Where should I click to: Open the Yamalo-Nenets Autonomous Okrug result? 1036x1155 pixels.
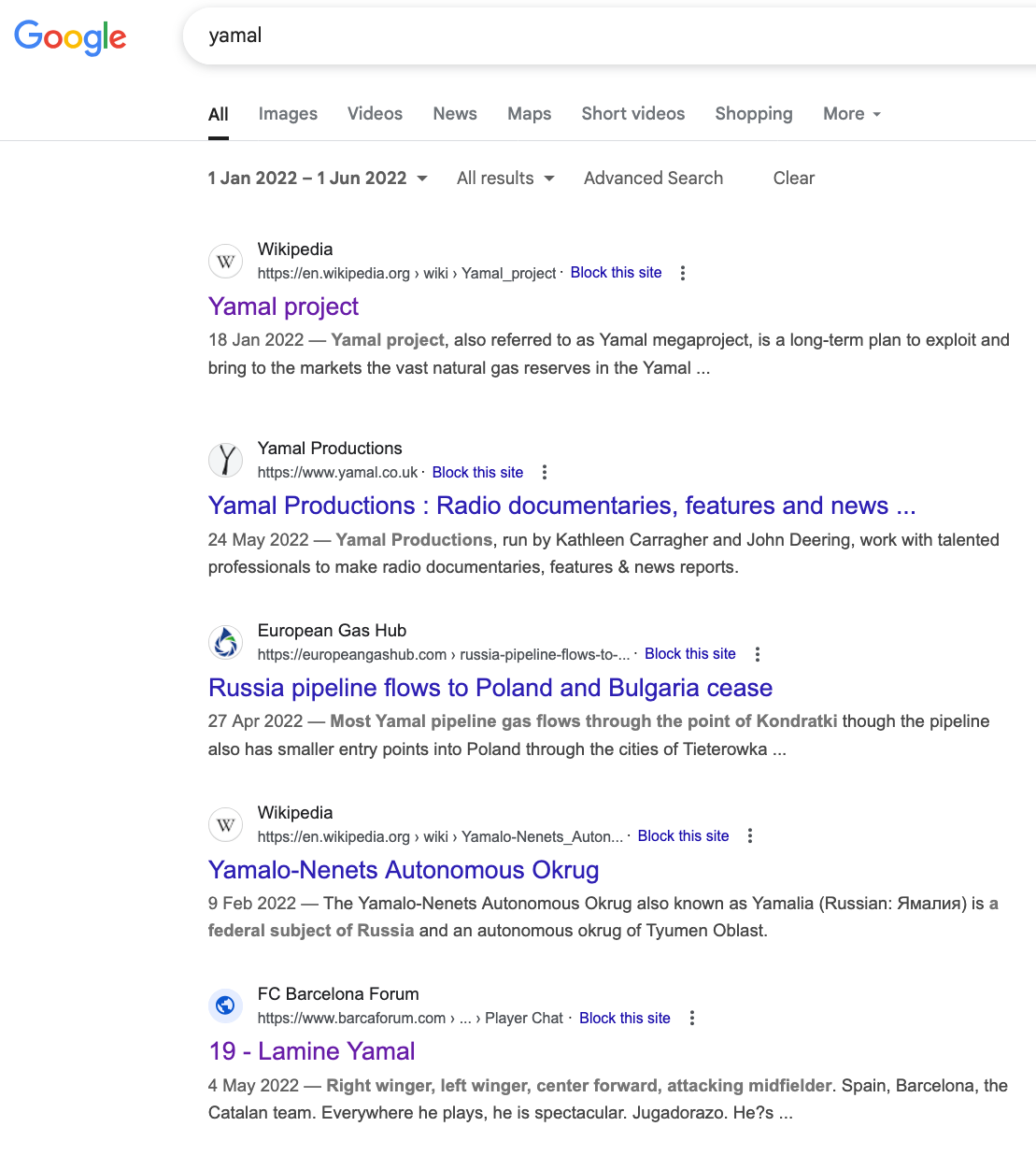(x=404, y=870)
